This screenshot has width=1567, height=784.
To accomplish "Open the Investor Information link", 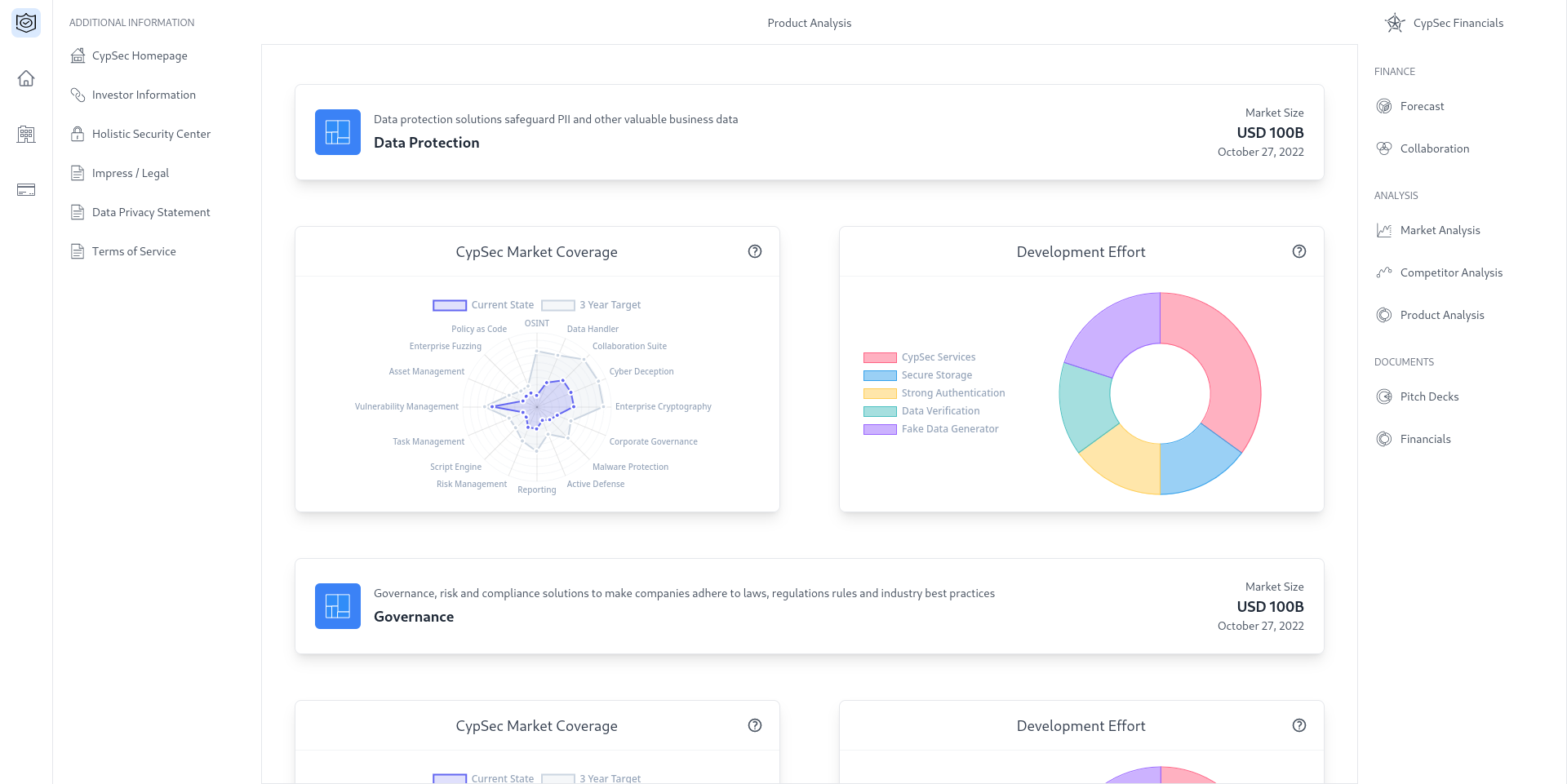I will [x=144, y=95].
